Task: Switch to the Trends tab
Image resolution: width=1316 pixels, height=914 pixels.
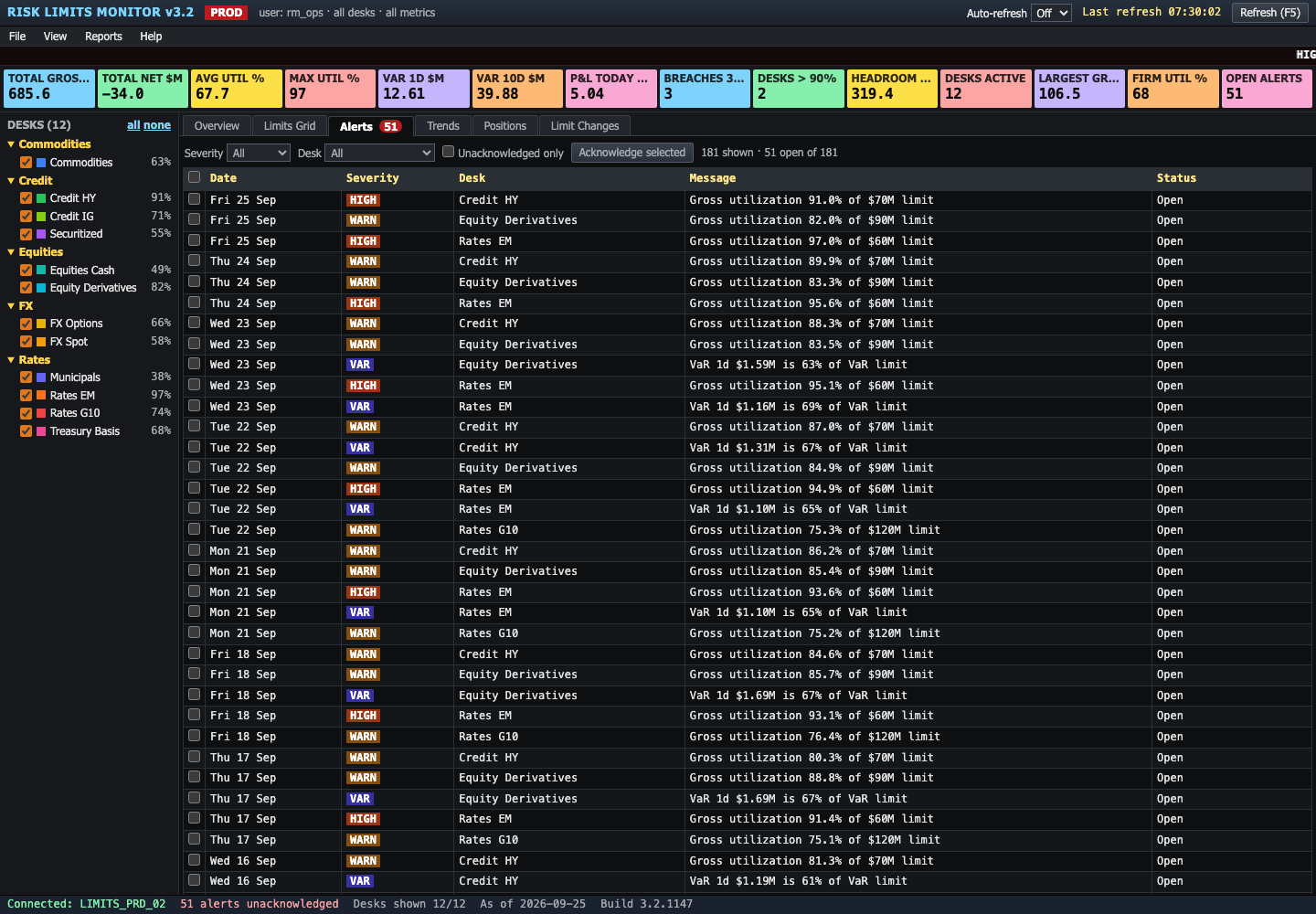Action: [x=443, y=126]
